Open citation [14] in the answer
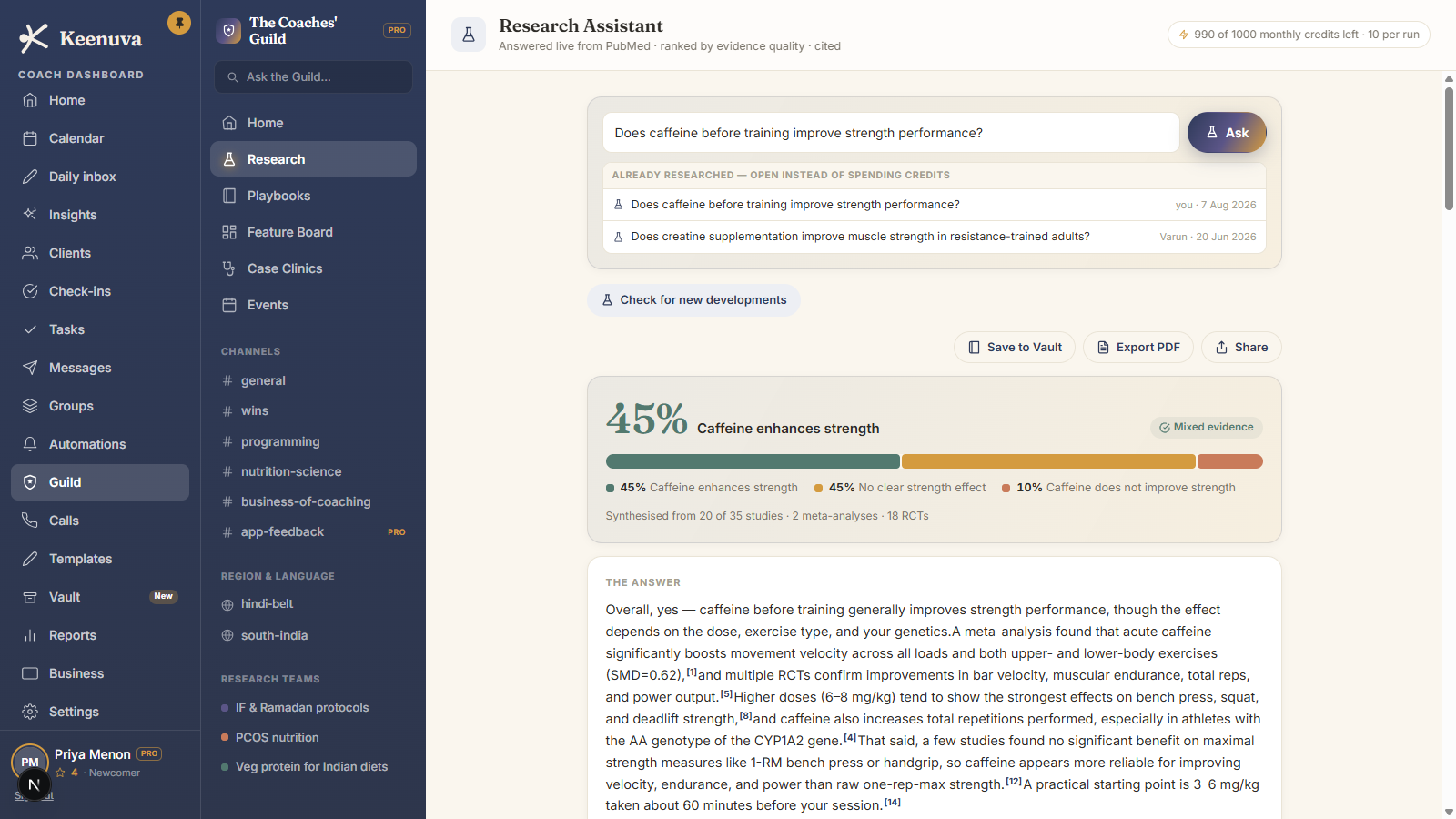Viewport: 1456px width, 819px height. click(x=892, y=802)
